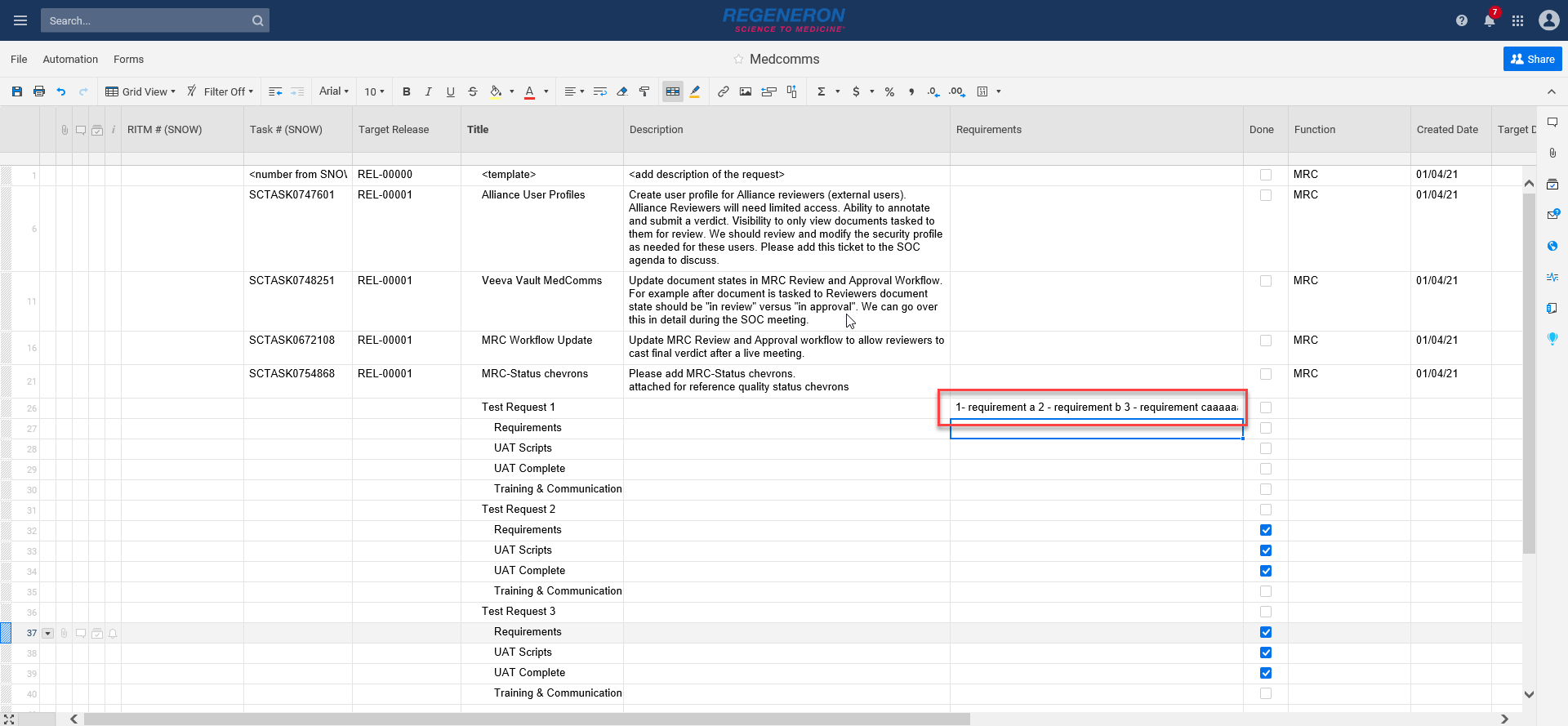Insert an image into the cell

746,91
